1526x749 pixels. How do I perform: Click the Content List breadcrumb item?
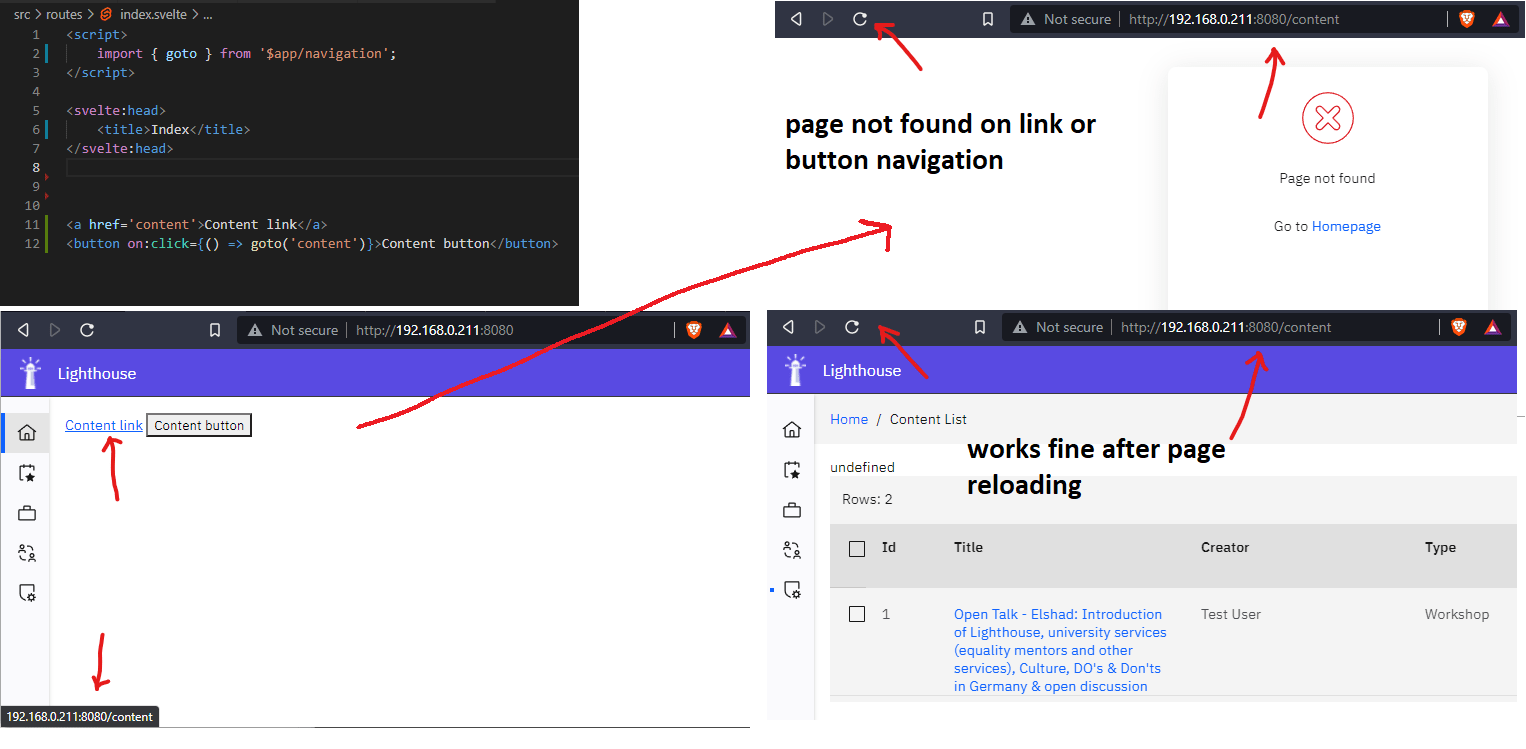click(x=928, y=419)
